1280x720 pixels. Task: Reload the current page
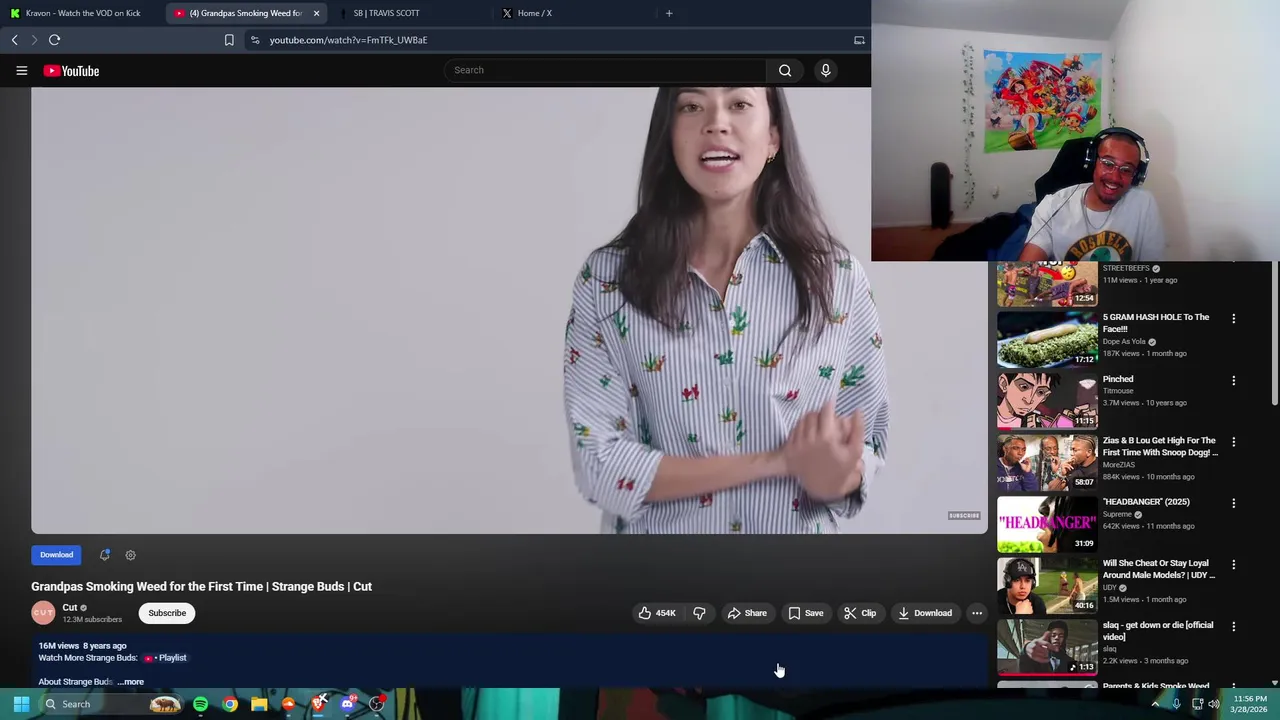pyautogui.click(x=54, y=40)
